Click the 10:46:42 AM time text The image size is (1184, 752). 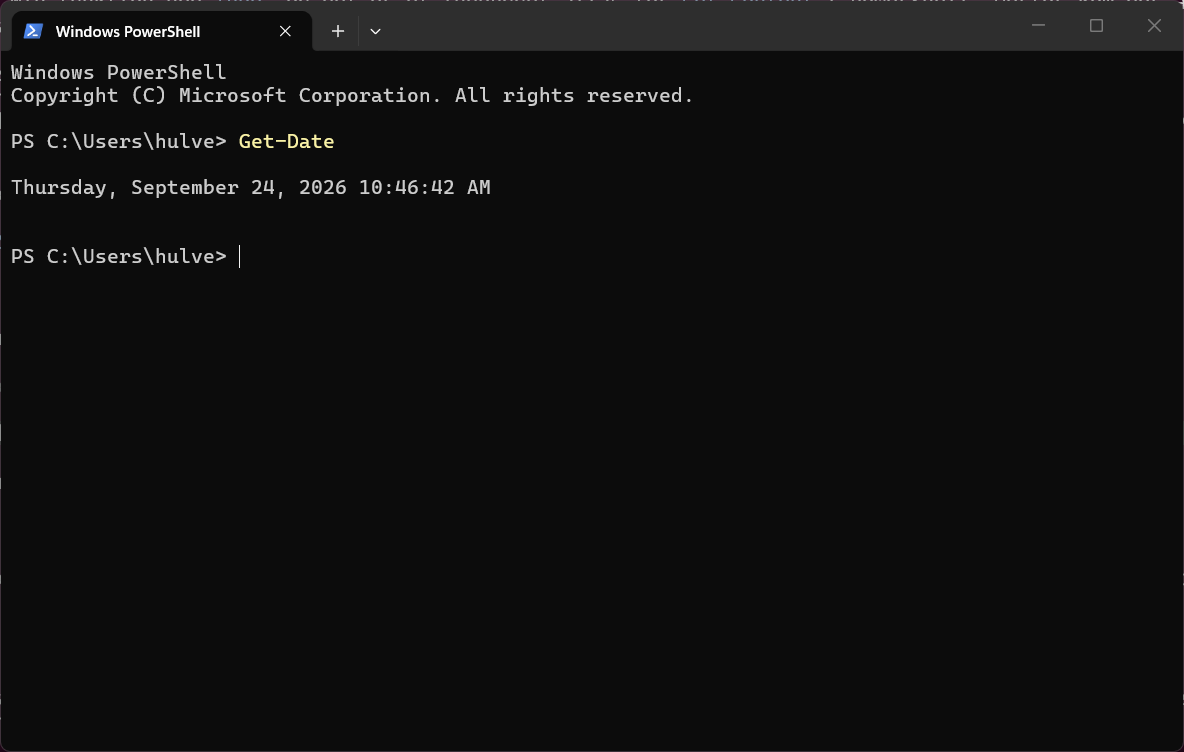(424, 187)
